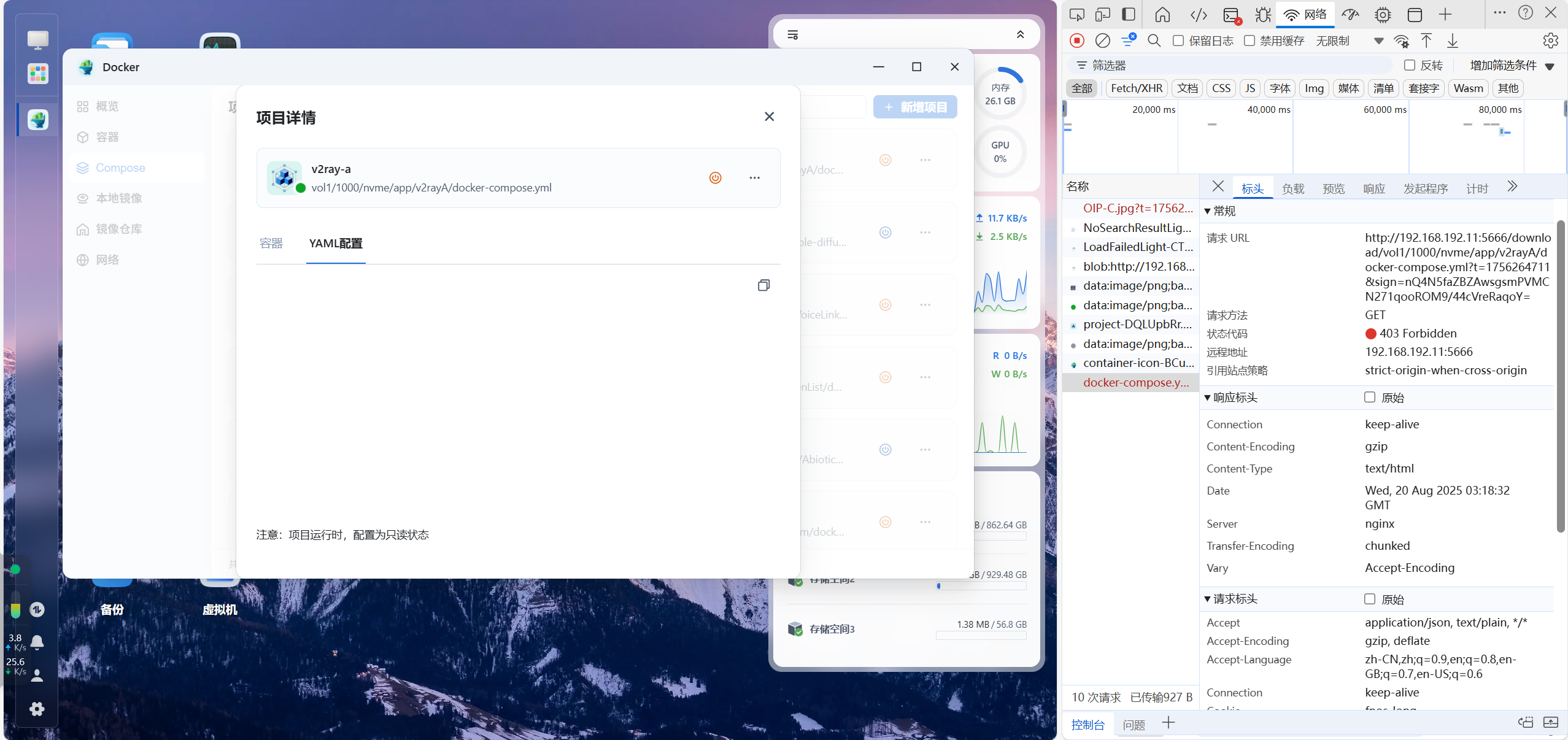This screenshot has height=740, width=1568.
Task: Open the 预览 request detail tab
Action: click(1334, 188)
